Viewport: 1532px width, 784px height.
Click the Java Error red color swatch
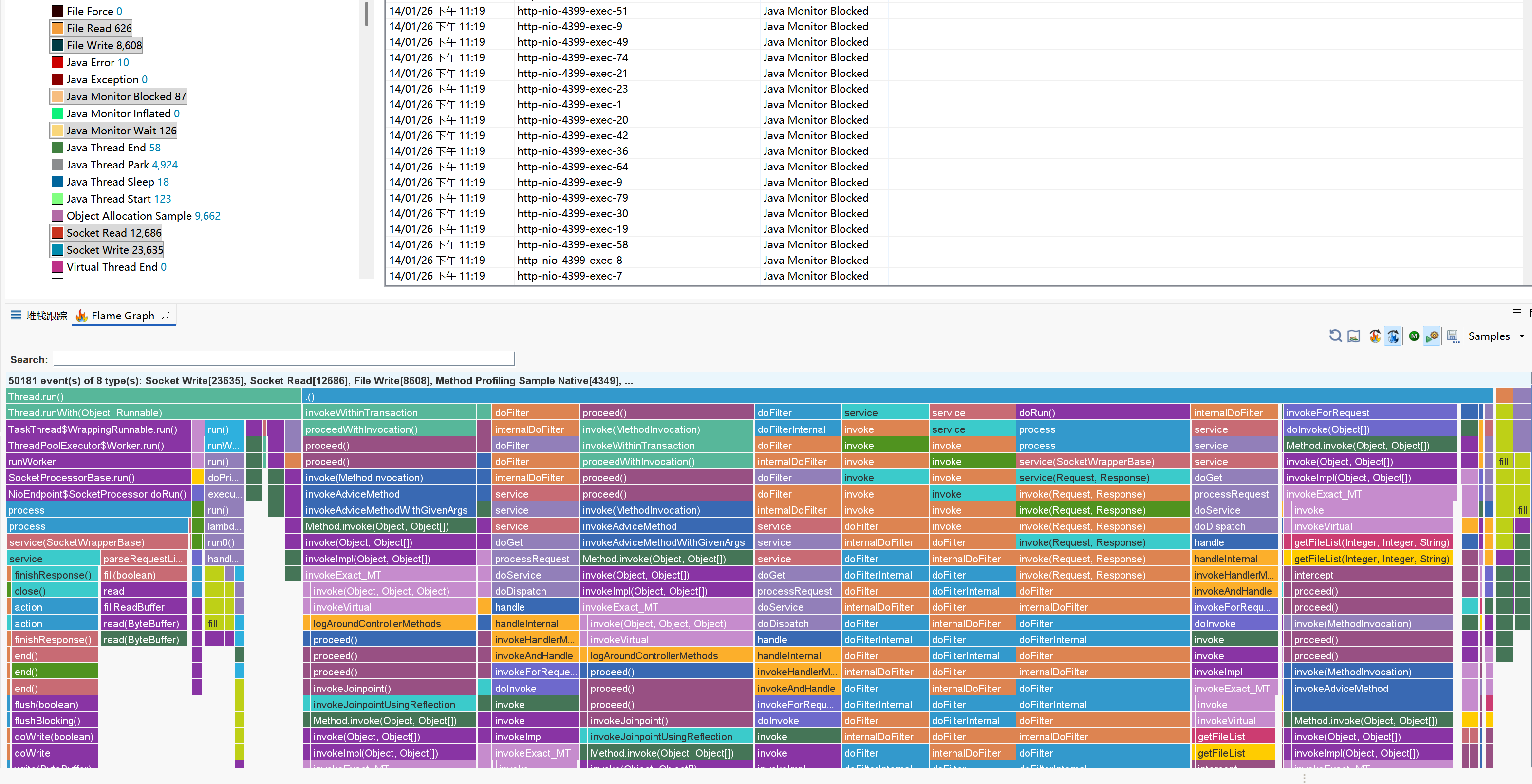pos(57,62)
